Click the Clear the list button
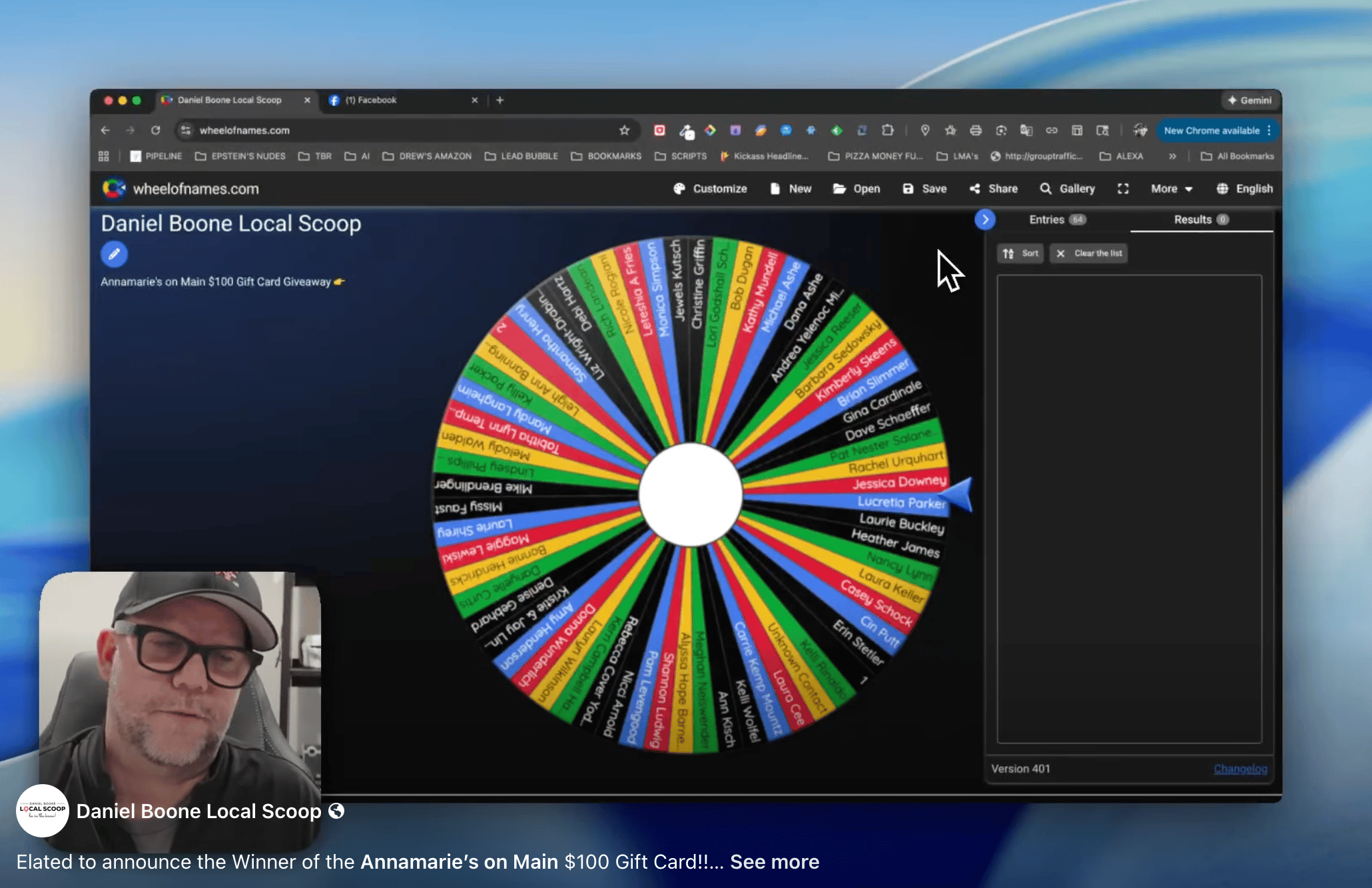This screenshot has height=888, width=1372. (1089, 253)
